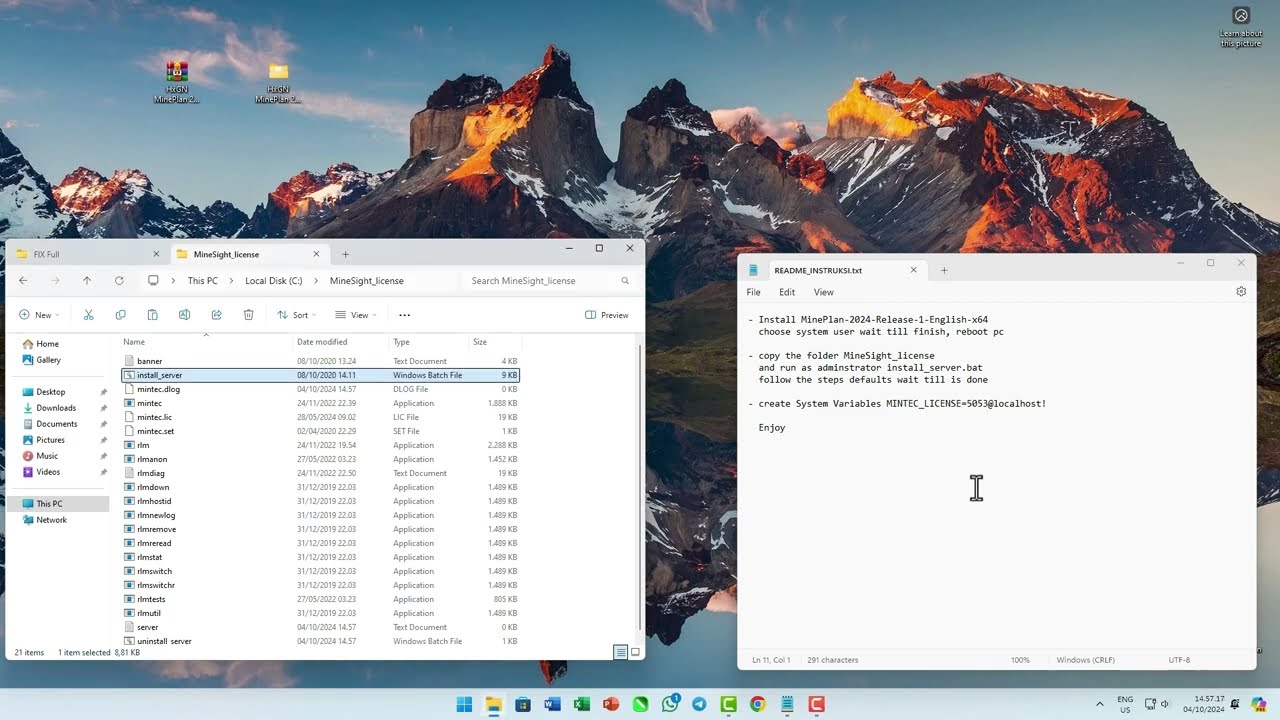This screenshot has width=1280, height=720.
Task: Go back with the Explorer back arrow
Action: [23, 281]
